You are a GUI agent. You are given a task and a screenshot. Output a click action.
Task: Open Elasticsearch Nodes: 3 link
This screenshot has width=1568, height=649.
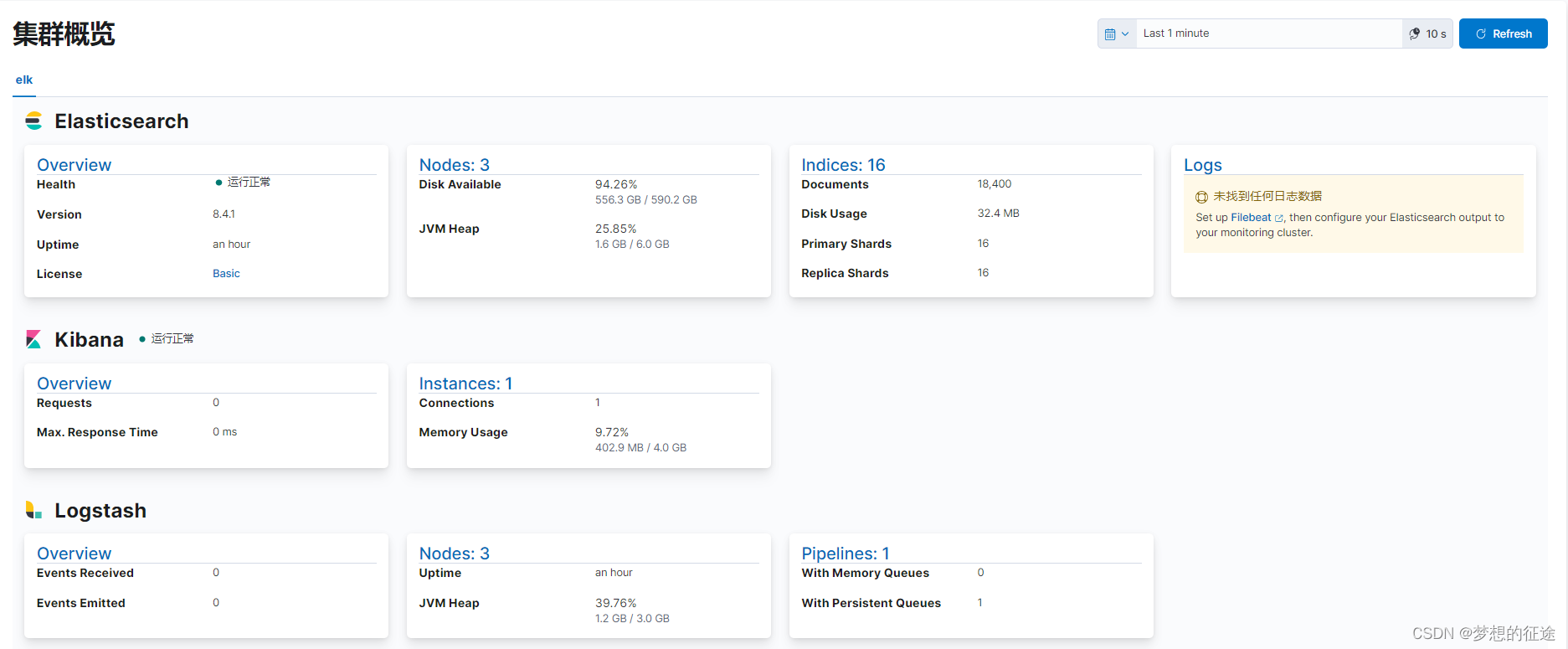(455, 165)
